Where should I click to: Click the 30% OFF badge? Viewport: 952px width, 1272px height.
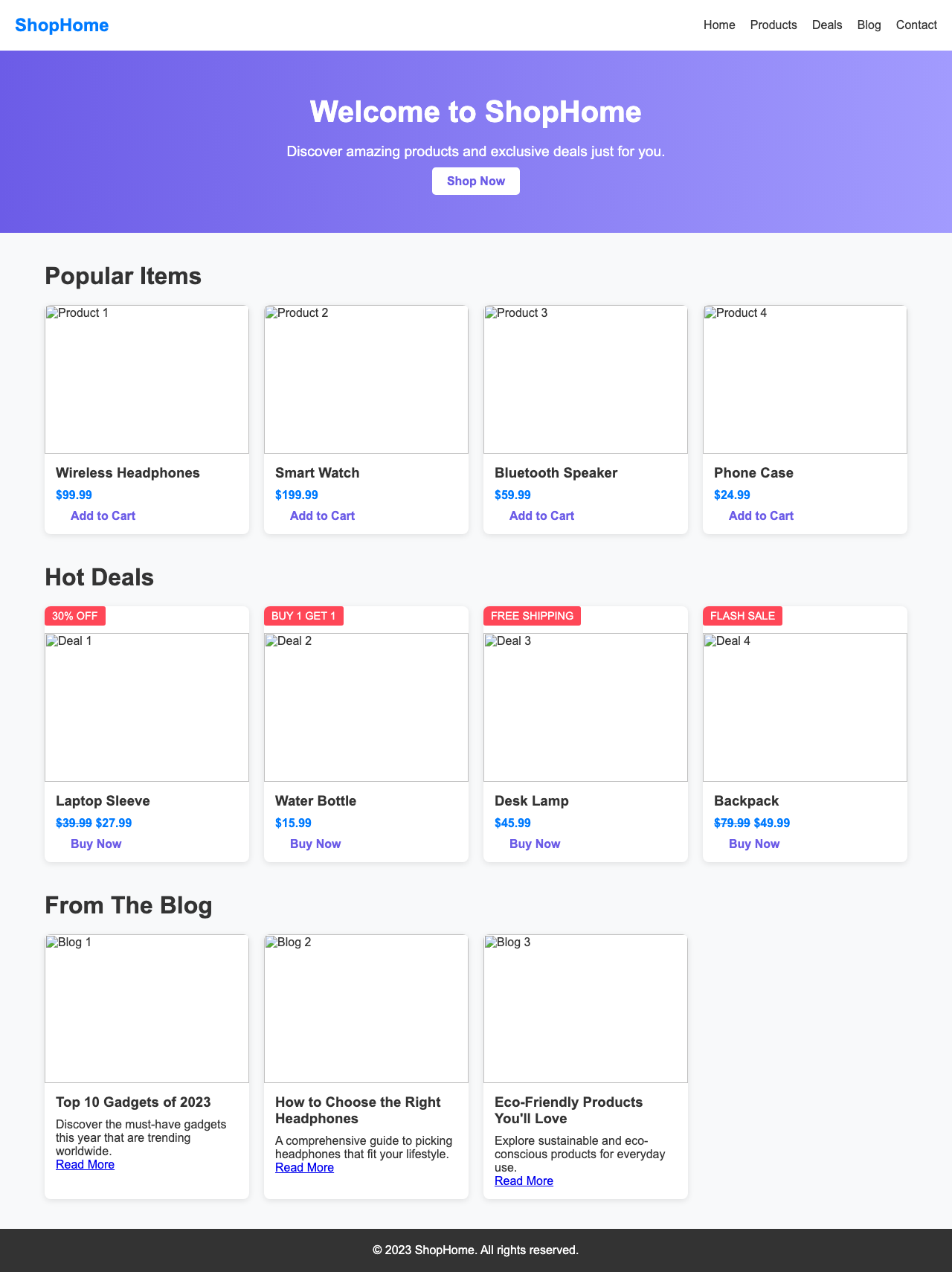click(74, 616)
